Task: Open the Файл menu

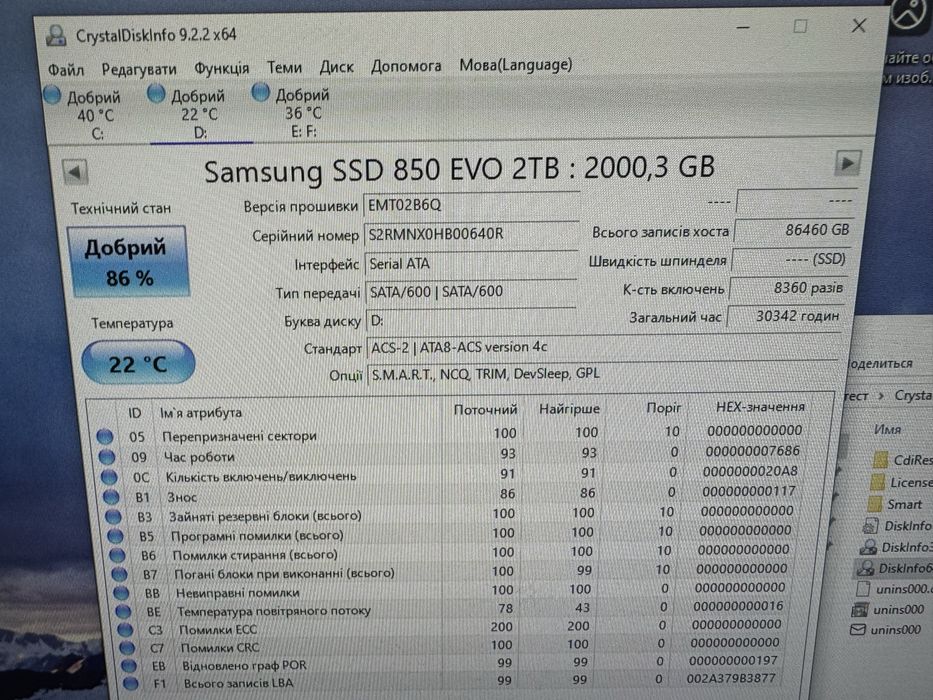Action: coord(65,70)
